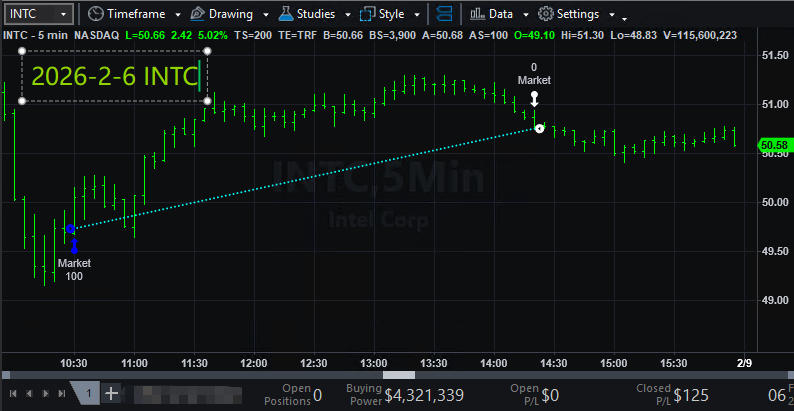Viewport: 794px width, 411px height.
Task: Add a new chart tab with plus
Action: (x=112, y=393)
